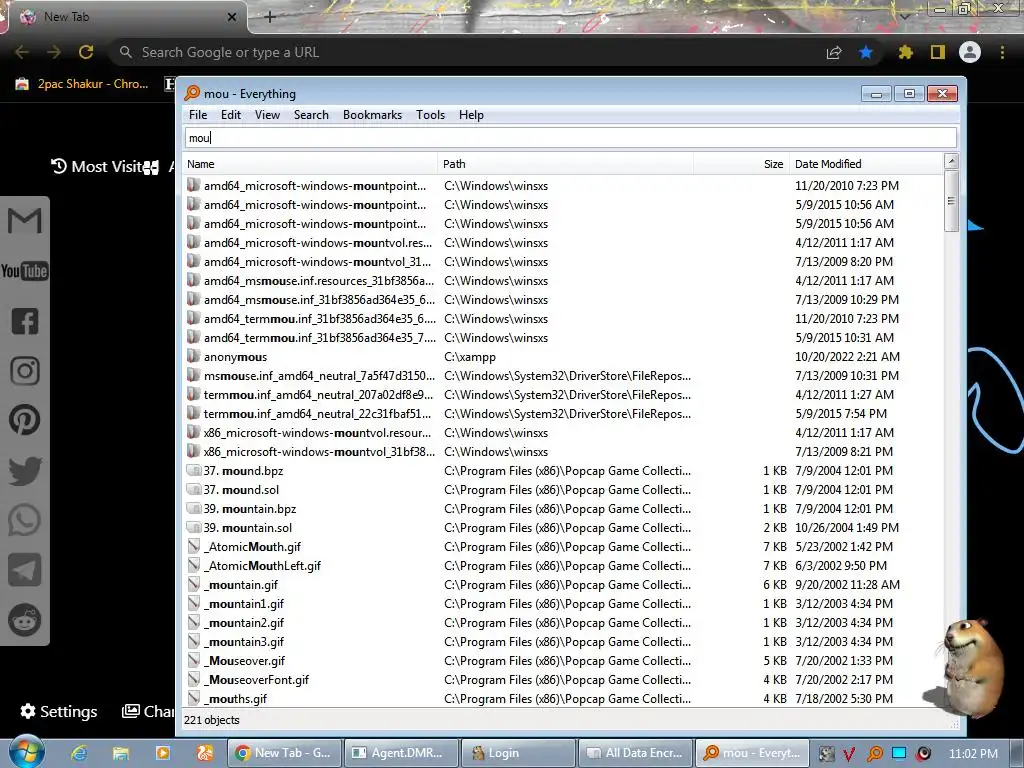
Task: Switch to Agent.DMR taskbar button
Action: pyautogui.click(x=400, y=753)
